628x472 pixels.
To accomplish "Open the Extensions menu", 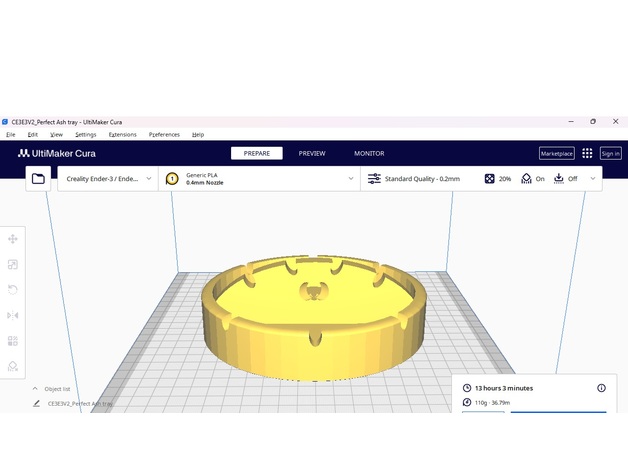I will pyautogui.click(x=122, y=134).
